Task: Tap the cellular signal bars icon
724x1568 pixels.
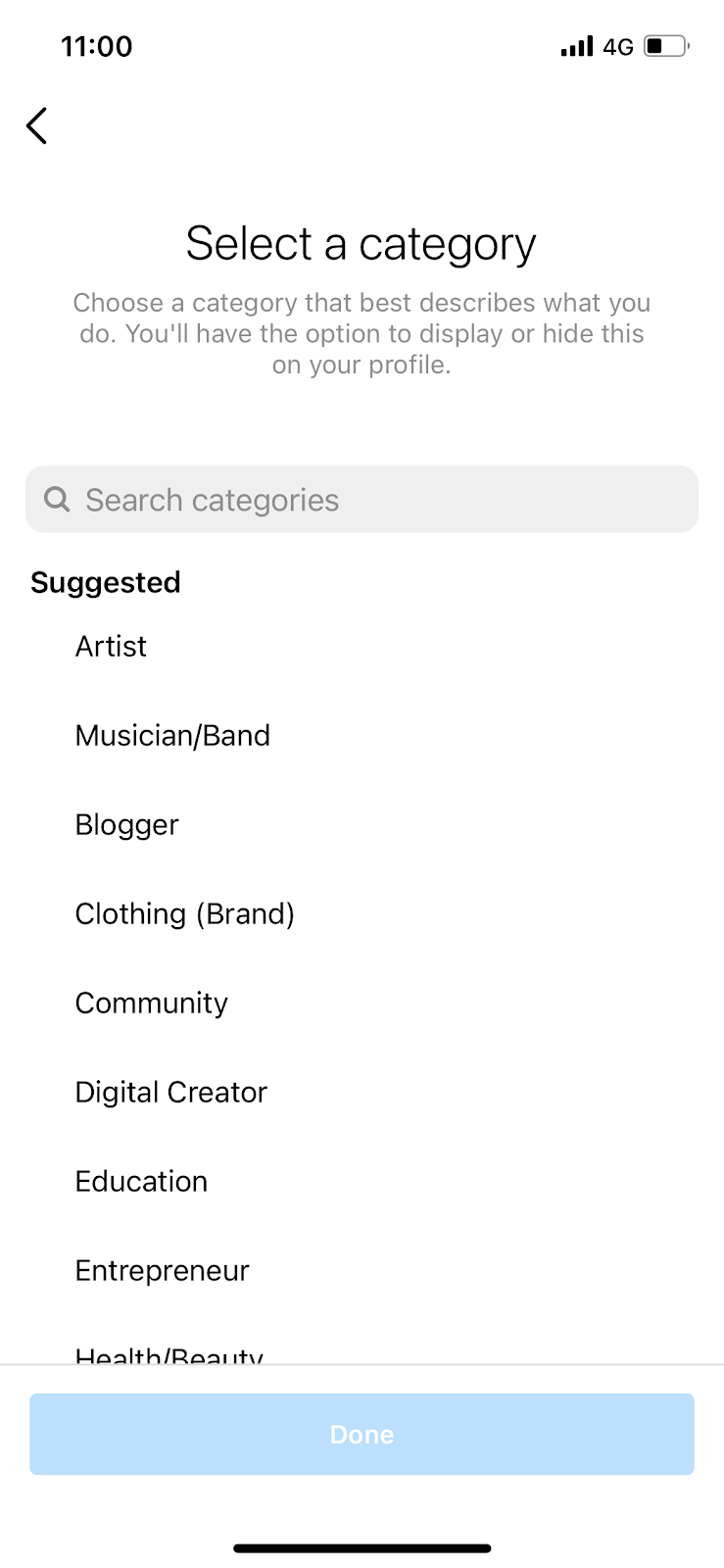Action: [577, 46]
